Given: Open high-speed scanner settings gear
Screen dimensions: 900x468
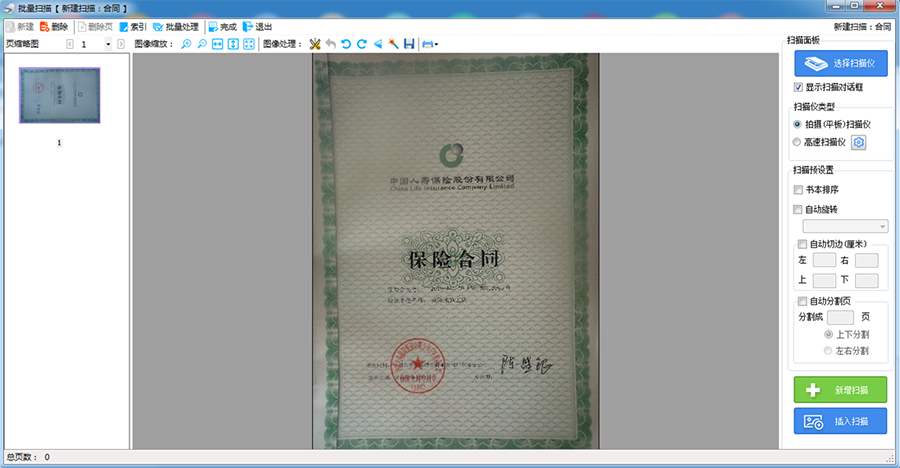Looking at the screenshot, I should tap(859, 142).
